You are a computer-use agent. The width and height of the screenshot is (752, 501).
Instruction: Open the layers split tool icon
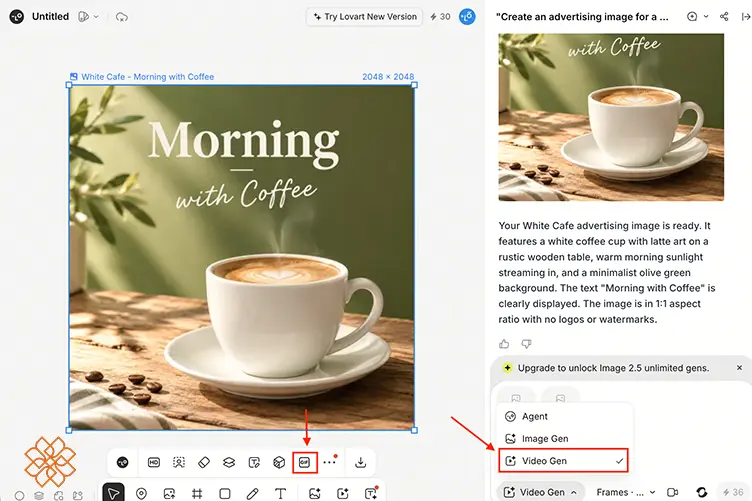click(x=229, y=463)
